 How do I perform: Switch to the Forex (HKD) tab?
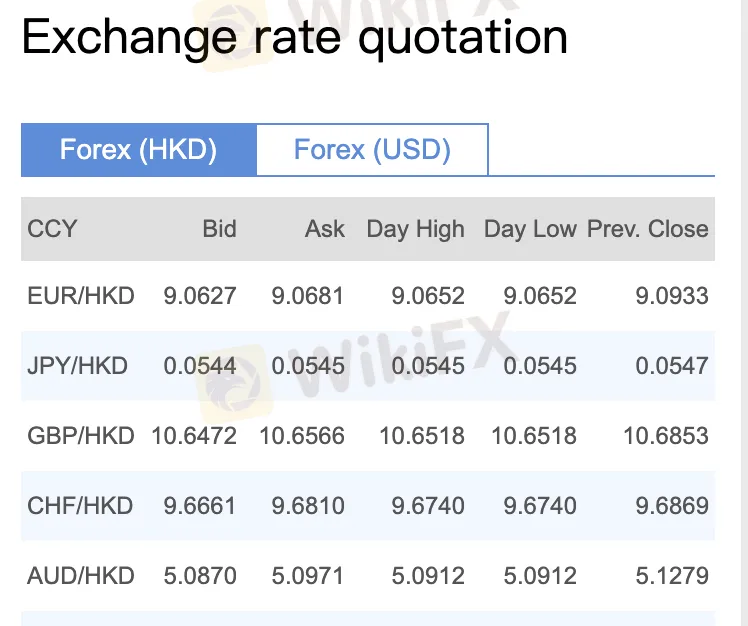point(139,150)
